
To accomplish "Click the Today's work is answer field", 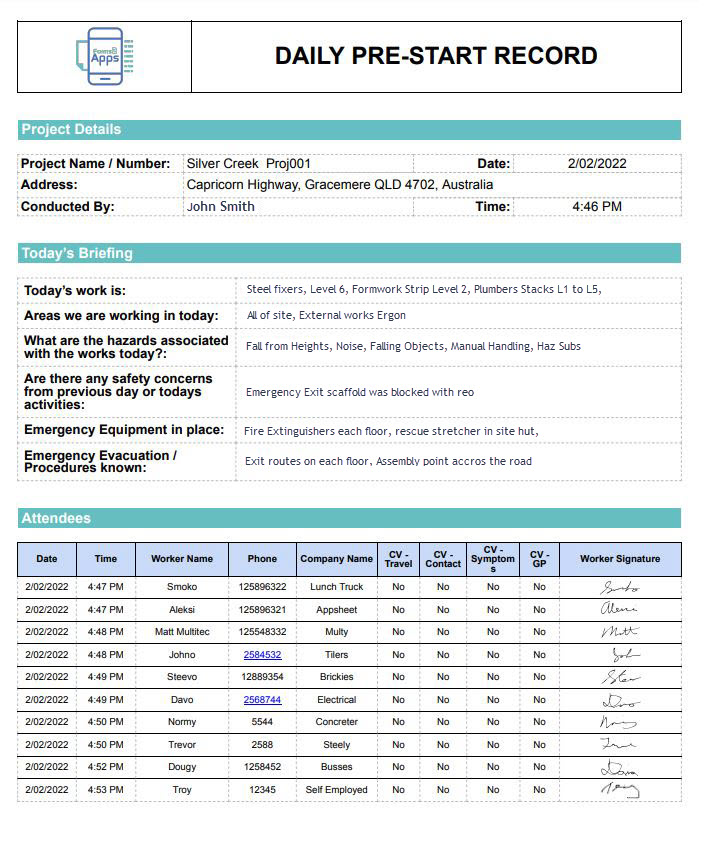I will [423, 290].
